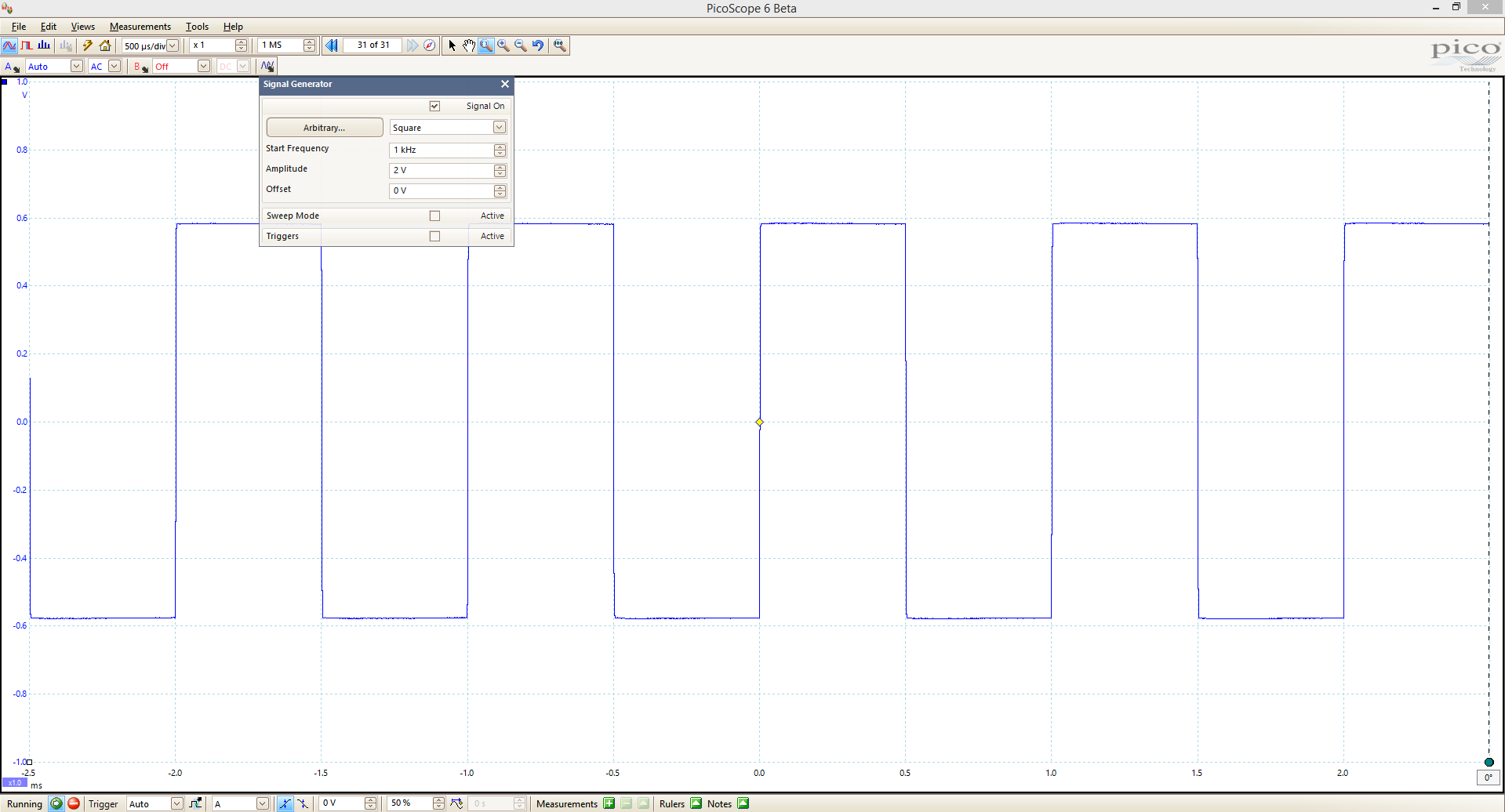Screen dimensions: 1505x812
Task: Click the 0° phase ruler box
Action: [1488, 778]
